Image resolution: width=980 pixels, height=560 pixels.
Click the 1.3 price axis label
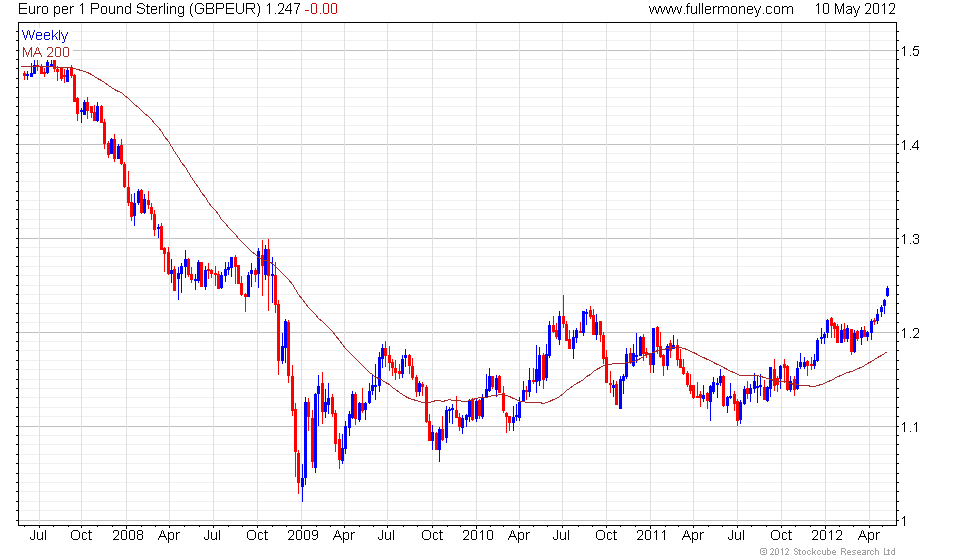[x=910, y=239]
